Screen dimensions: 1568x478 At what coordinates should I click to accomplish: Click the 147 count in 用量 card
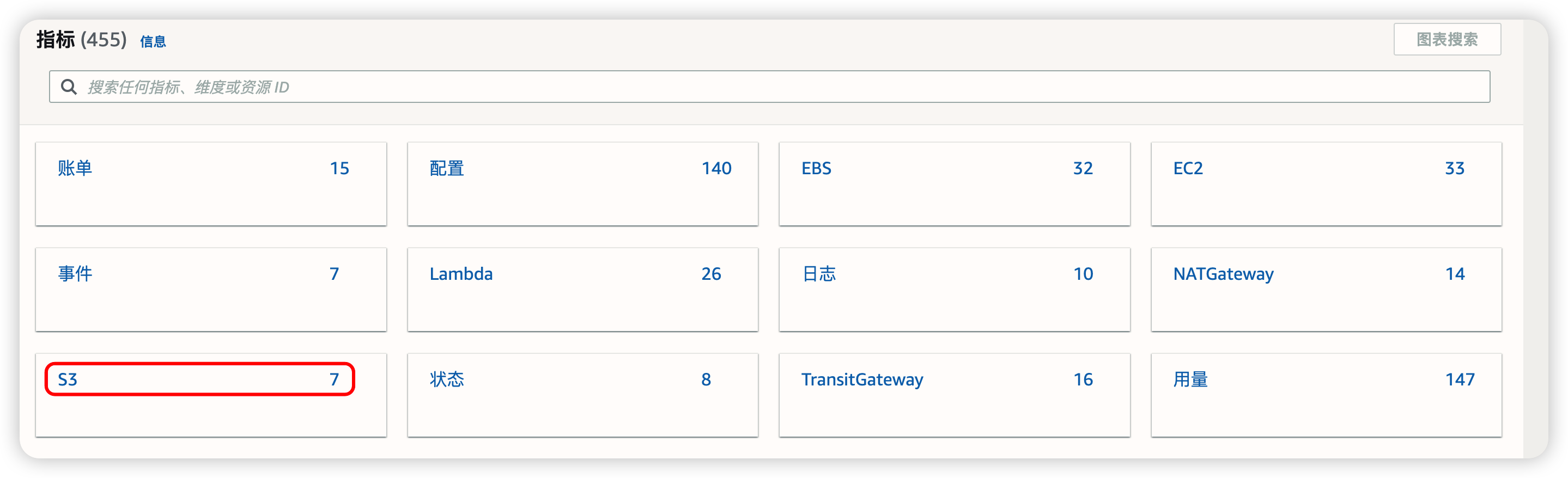[1459, 379]
